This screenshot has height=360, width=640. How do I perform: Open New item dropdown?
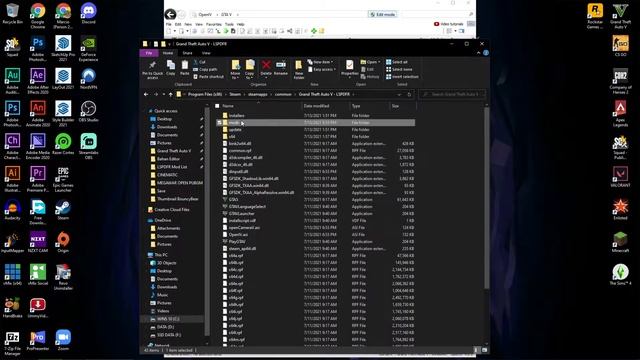point(321,62)
